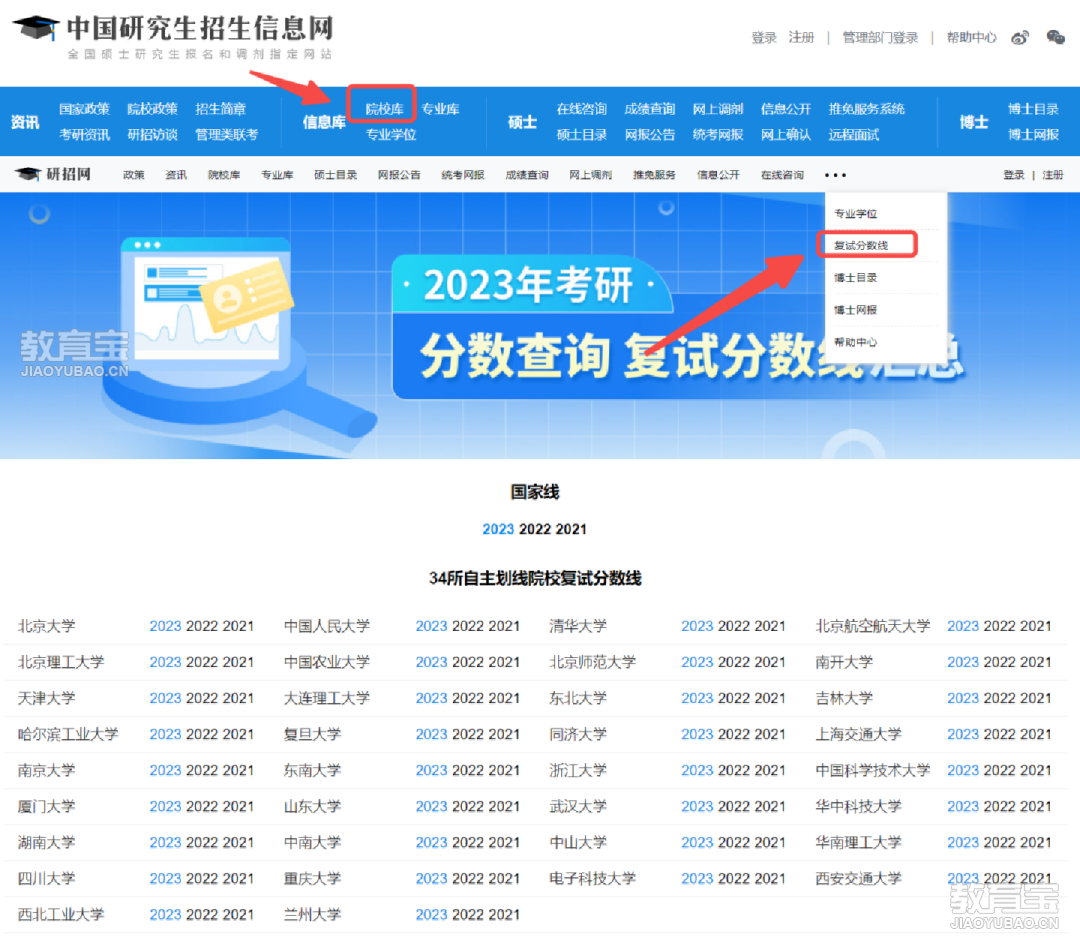Open 管理部门登录 link
The height and width of the screenshot is (952, 1080).
tap(880, 37)
